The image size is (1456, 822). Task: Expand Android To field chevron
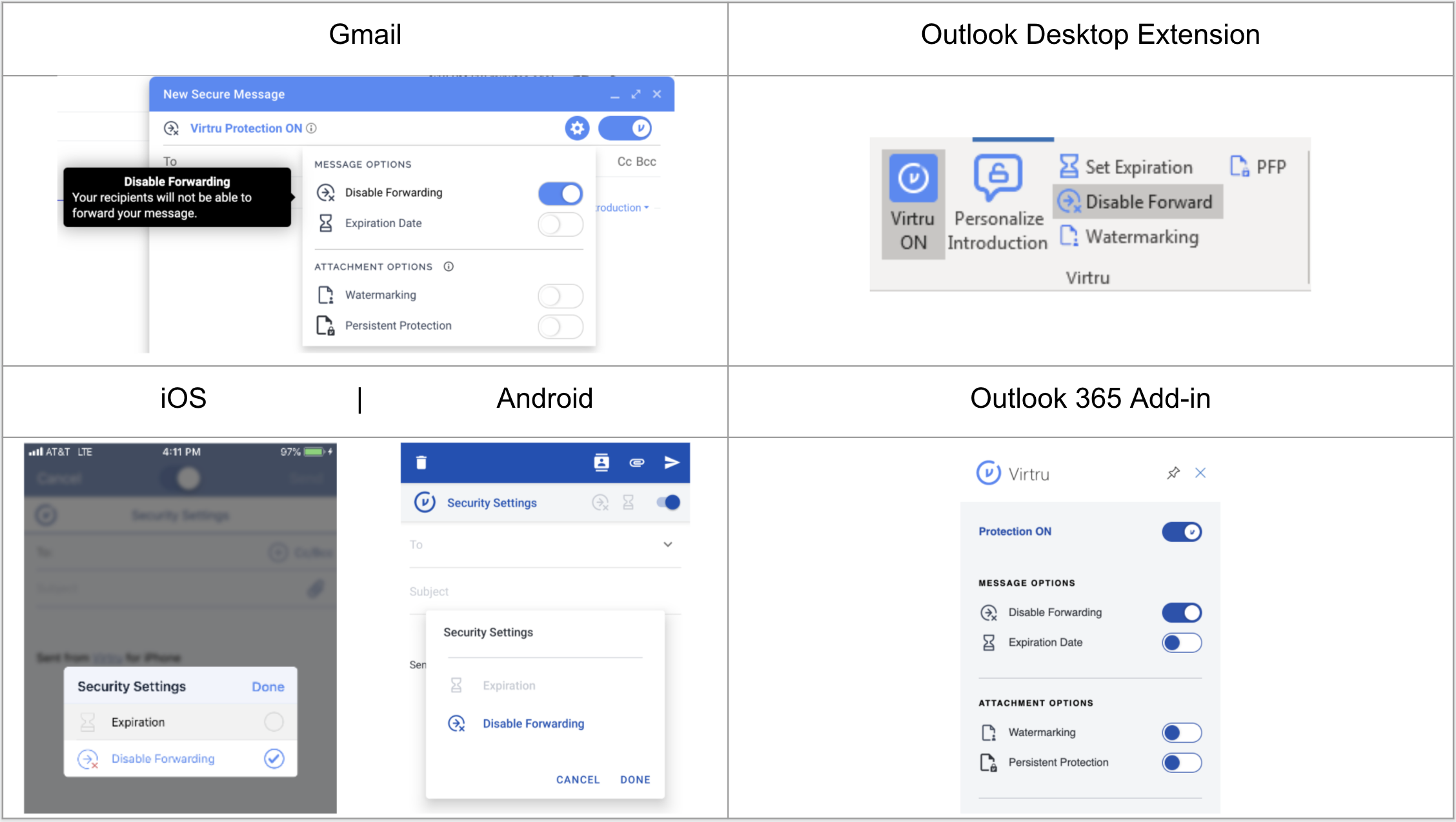pos(668,545)
